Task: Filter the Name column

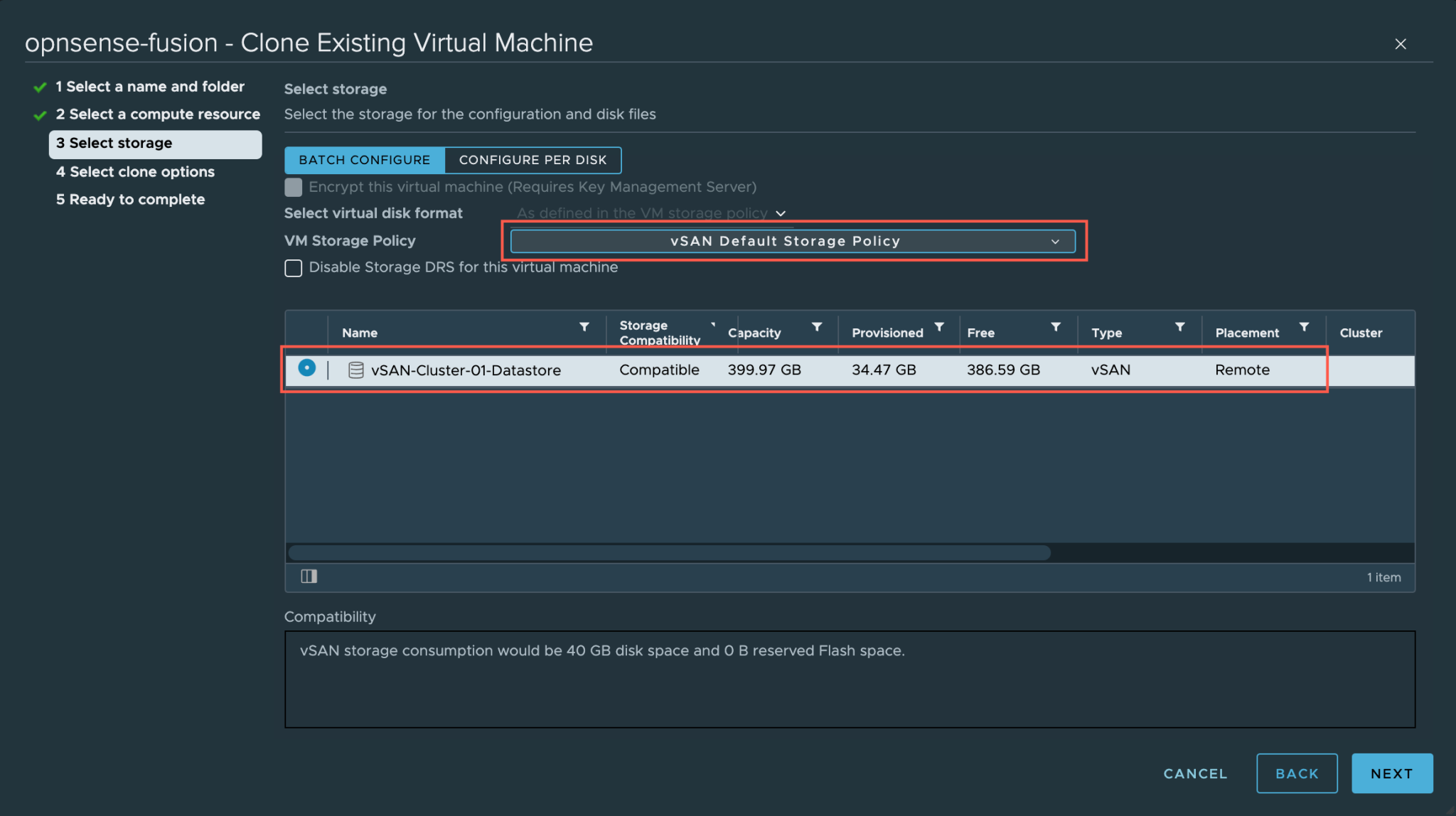Action: click(584, 327)
